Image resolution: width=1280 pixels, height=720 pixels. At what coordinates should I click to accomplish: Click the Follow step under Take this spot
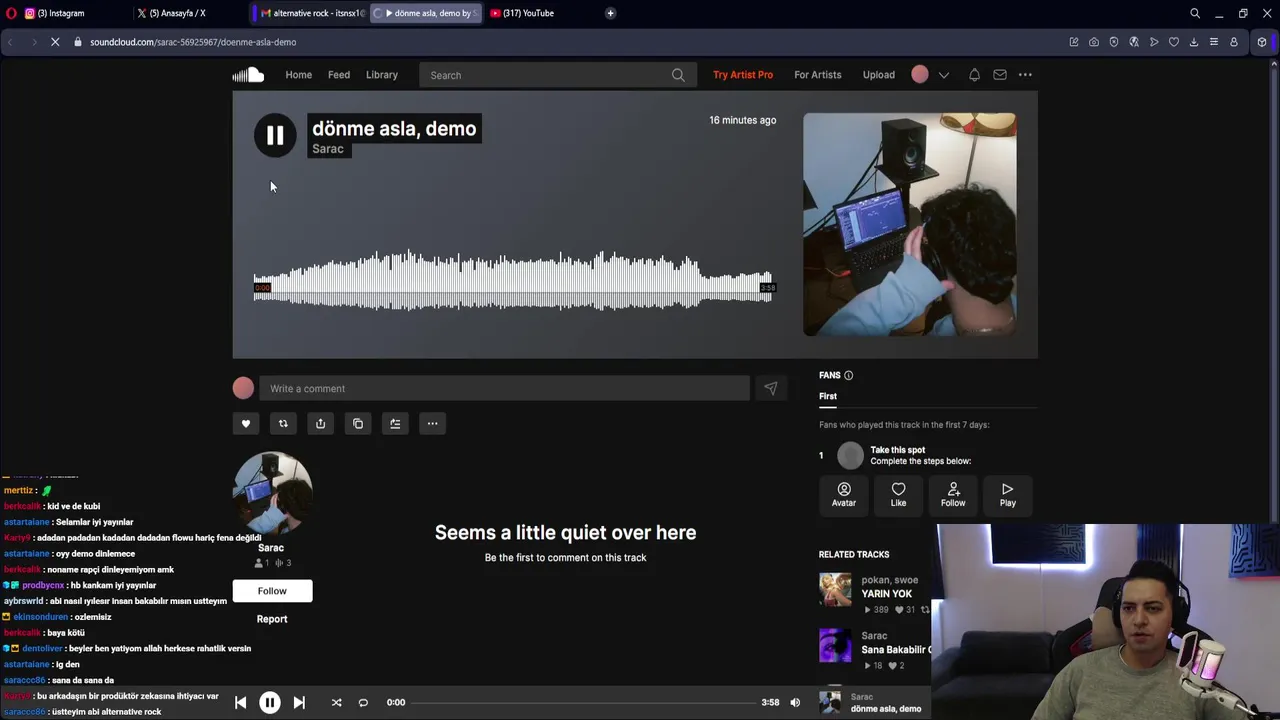(953, 494)
